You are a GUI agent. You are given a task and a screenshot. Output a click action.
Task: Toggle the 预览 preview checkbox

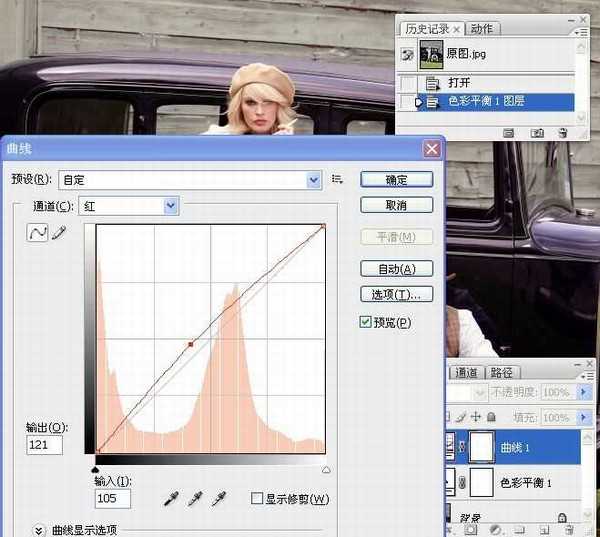[366, 322]
